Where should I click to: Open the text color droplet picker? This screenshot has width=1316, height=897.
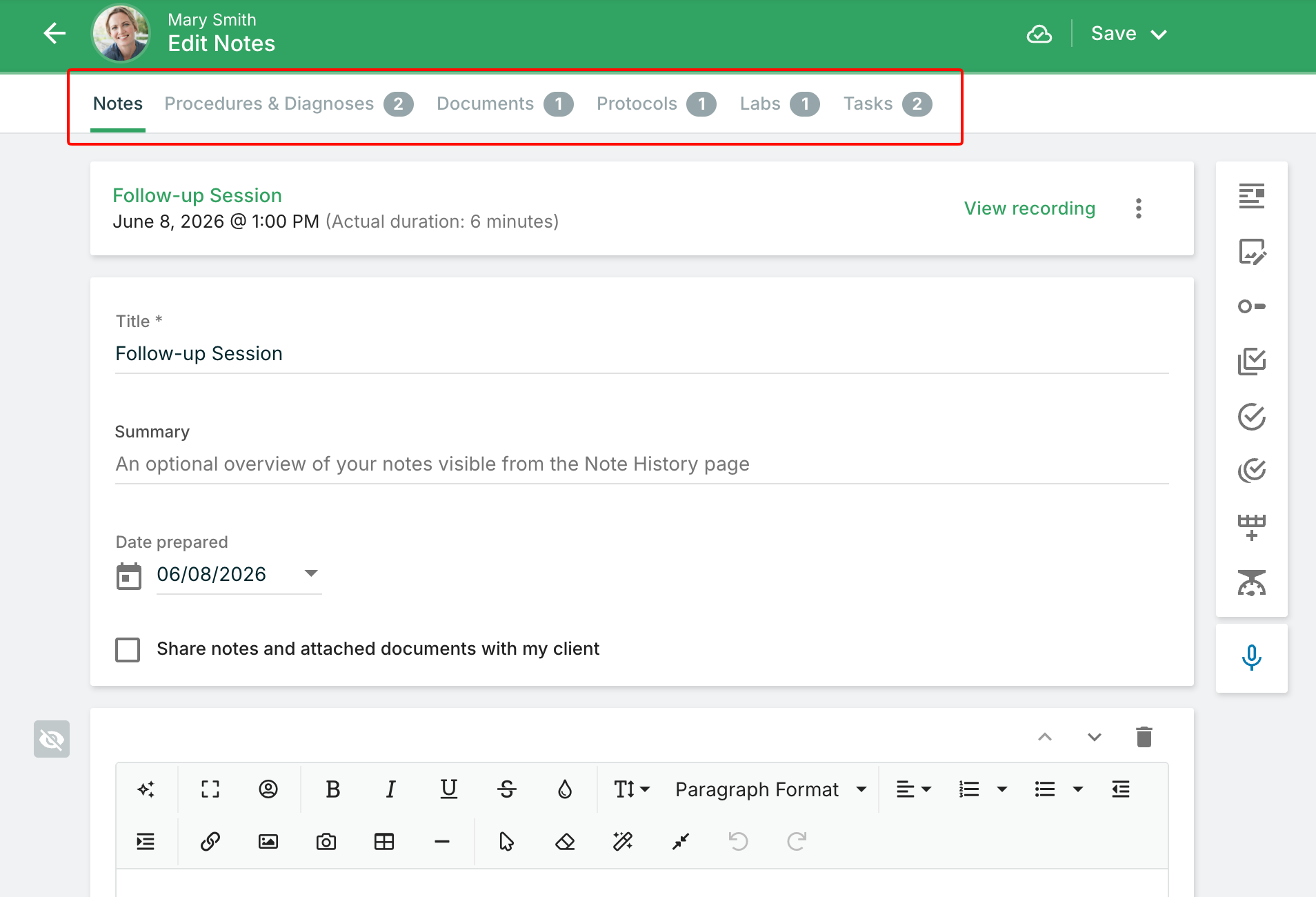pos(565,789)
